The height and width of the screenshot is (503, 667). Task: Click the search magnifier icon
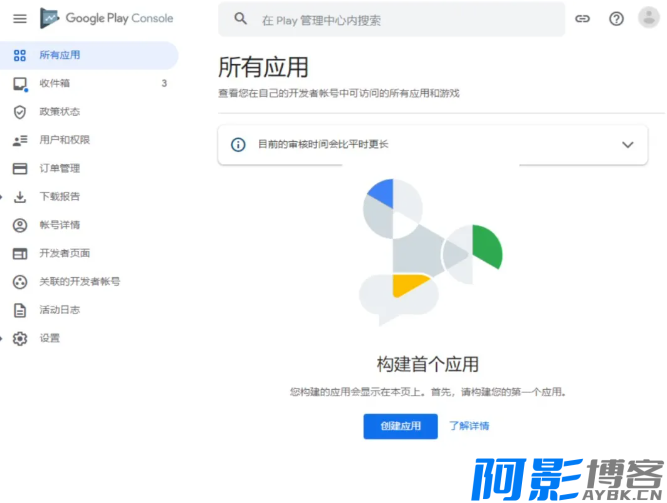point(240,19)
